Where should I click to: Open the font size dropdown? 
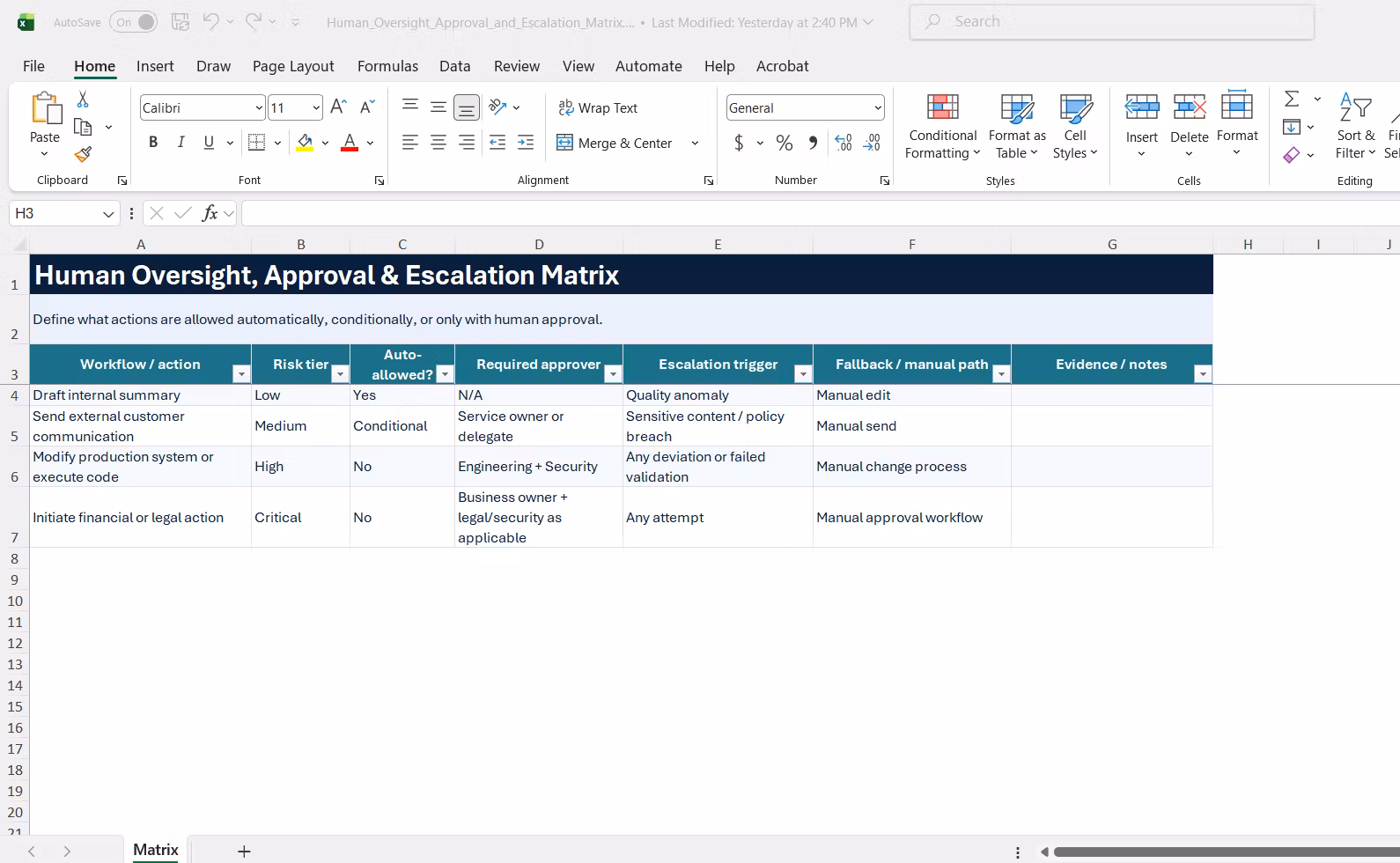pos(316,107)
